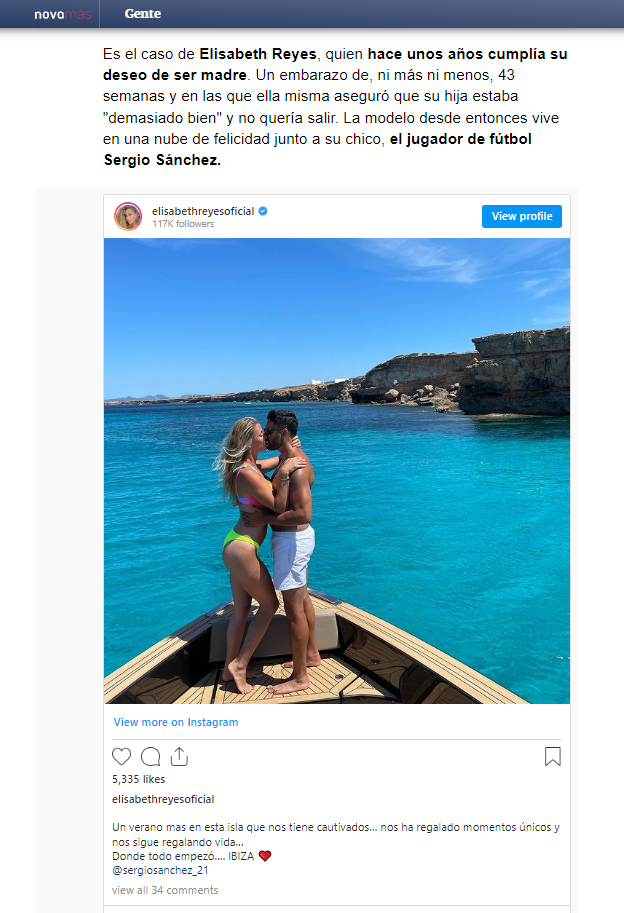Save the post with the bookmark icon

pyautogui.click(x=553, y=757)
